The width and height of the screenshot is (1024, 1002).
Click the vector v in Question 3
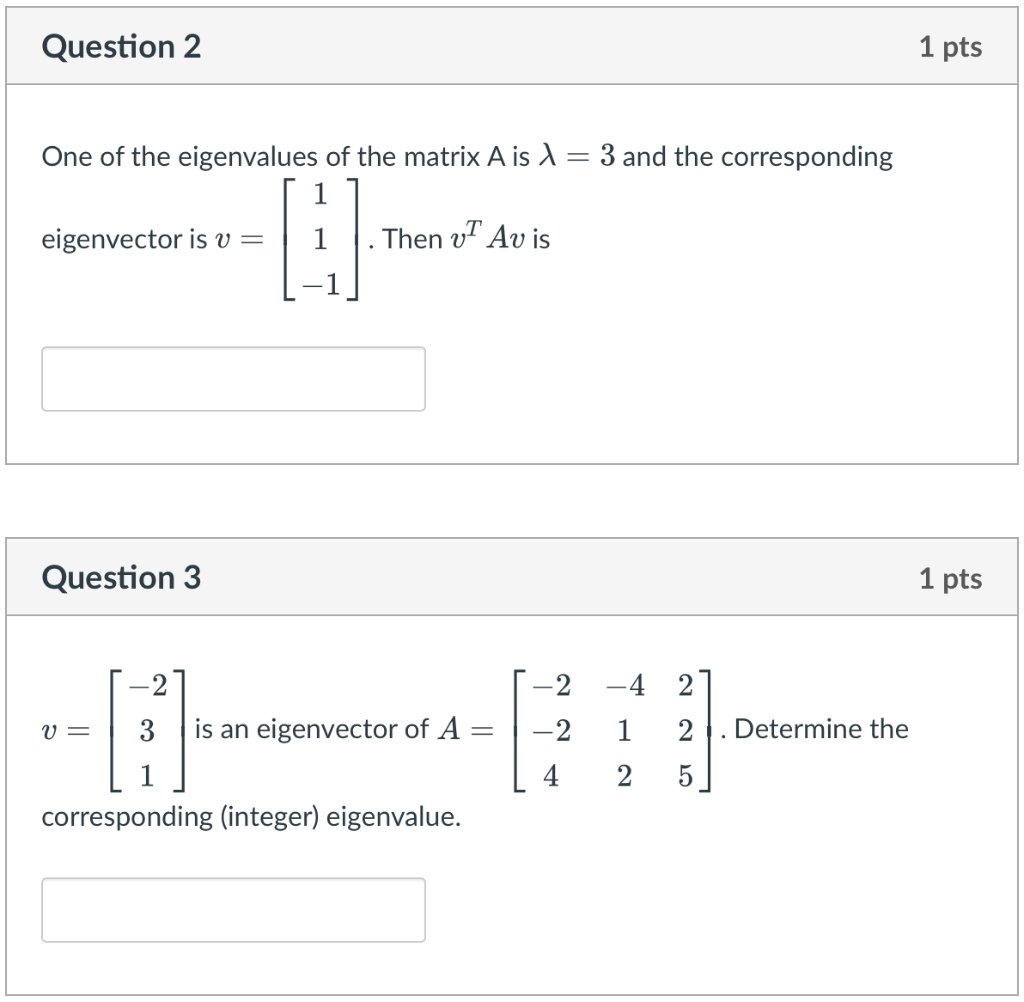pyautogui.click(x=148, y=730)
